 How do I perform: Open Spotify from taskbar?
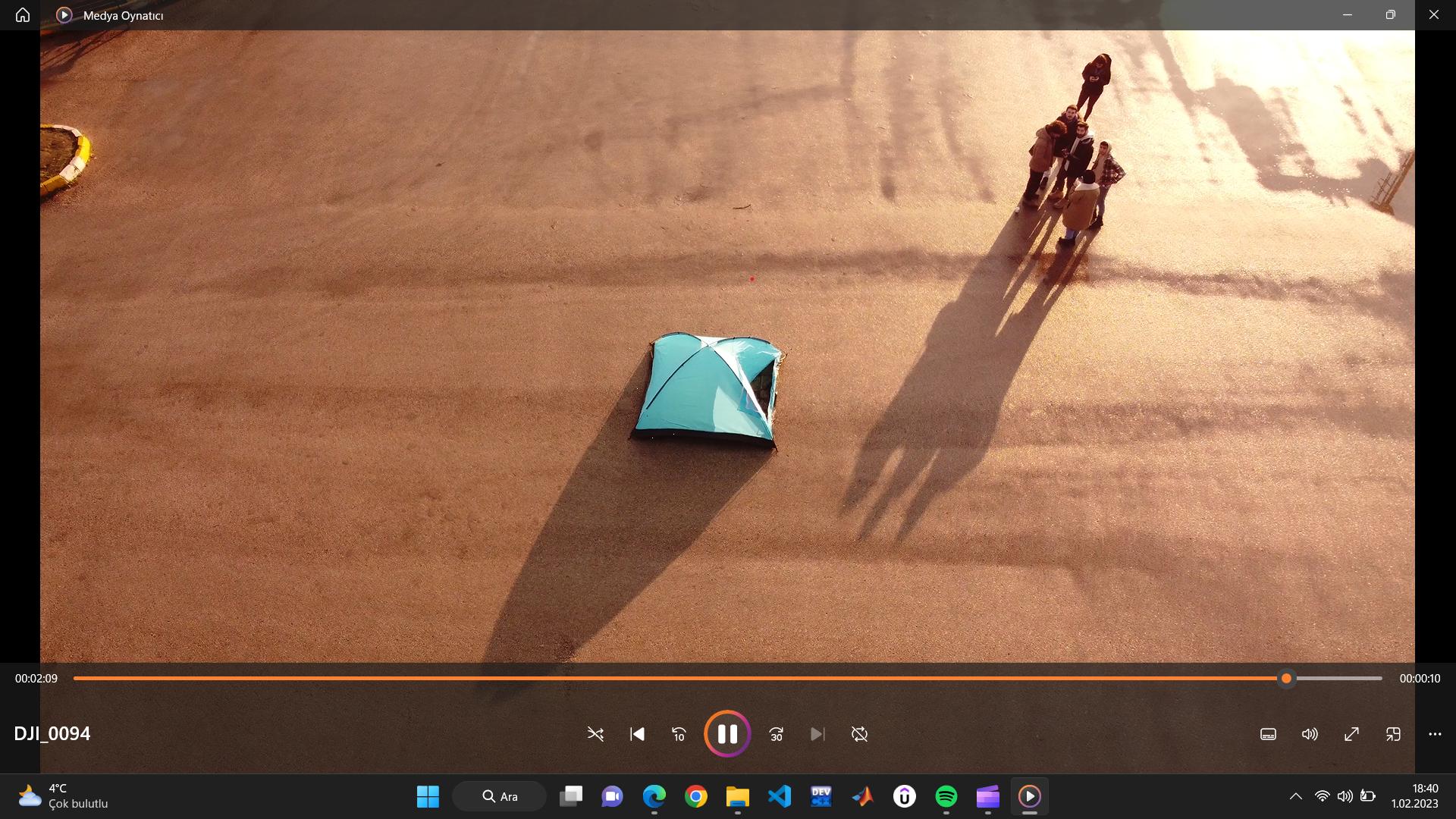click(x=946, y=796)
